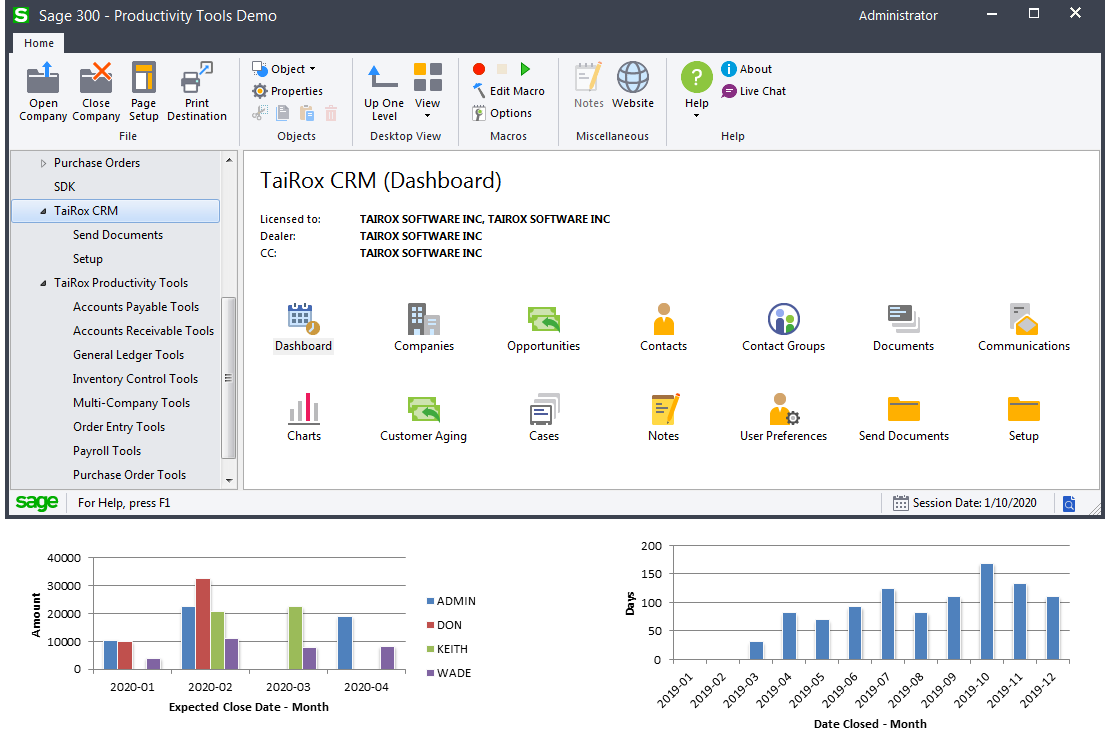Click the tree scrollbar down arrow
The height and width of the screenshot is (740, 1110).
click(x=229, y=480)
